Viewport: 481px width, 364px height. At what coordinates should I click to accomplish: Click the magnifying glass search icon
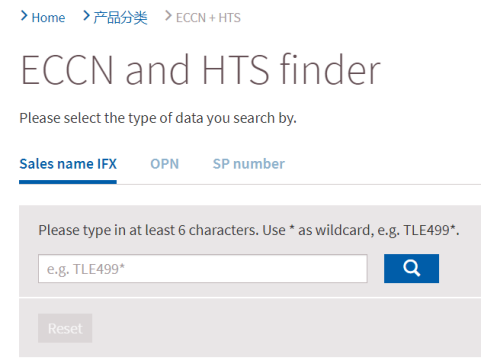click(412, 268)
